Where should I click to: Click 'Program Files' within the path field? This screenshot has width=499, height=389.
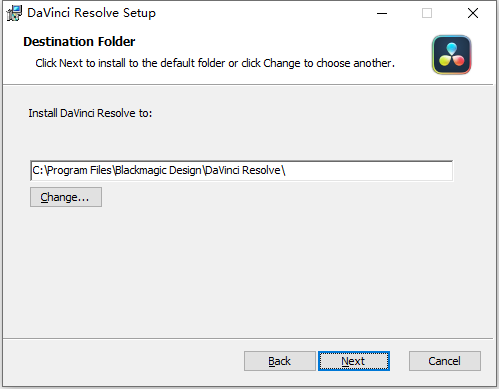pos(79,171)
